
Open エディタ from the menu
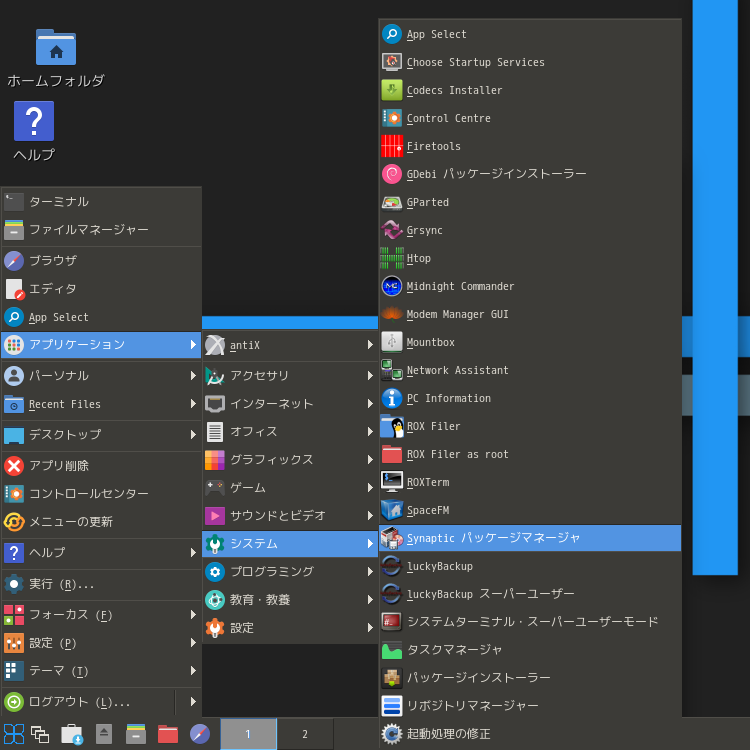click(x=101, y=289)
